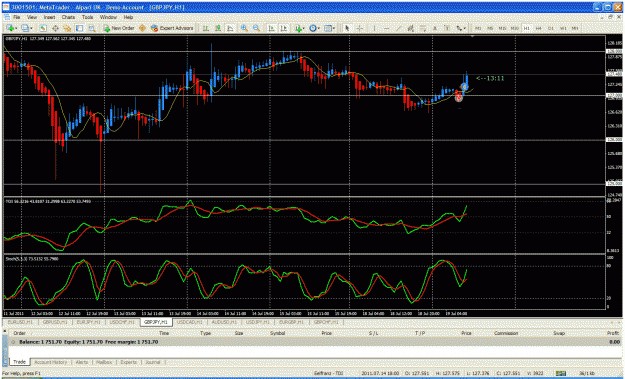Screen dimensions: 625x379
Task: Open the Arrows objects dropdown
Action: 461,28
